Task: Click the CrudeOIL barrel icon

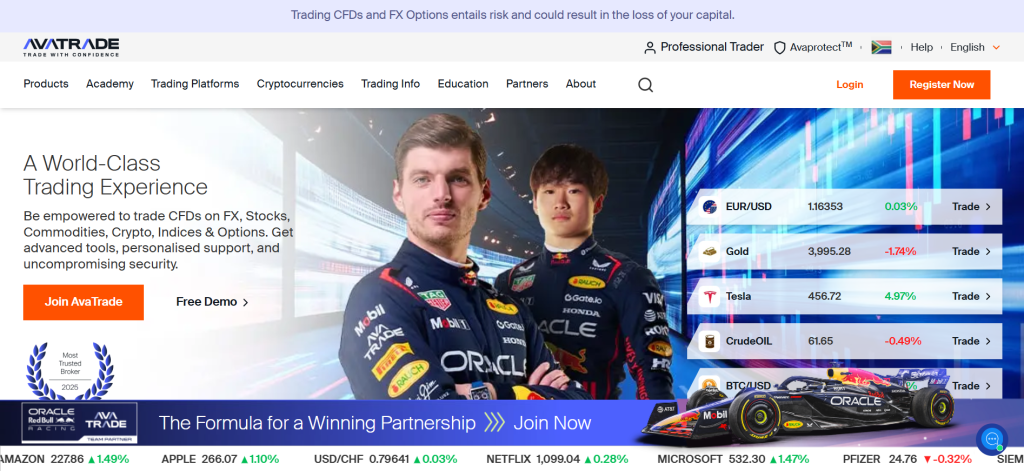Action: 709,341
